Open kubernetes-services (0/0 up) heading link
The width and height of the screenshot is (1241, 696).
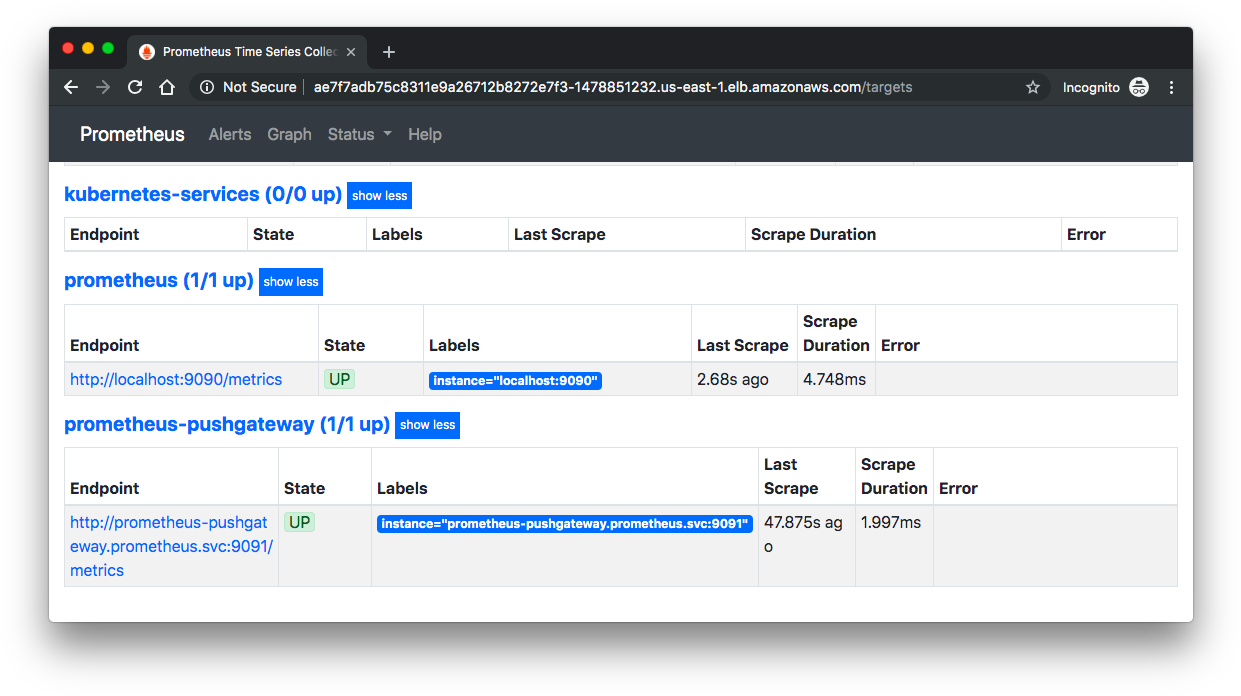[203, 194]
